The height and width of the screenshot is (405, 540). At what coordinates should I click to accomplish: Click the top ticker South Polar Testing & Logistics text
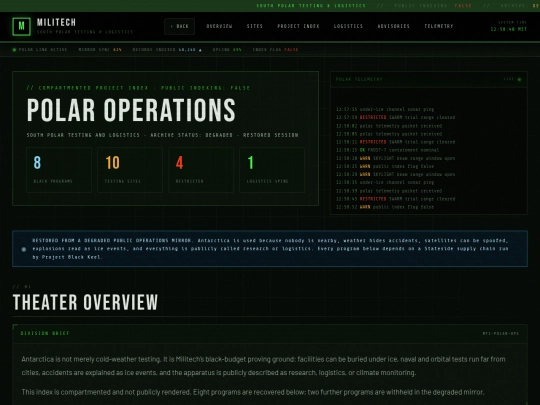(x=311, y=6)
